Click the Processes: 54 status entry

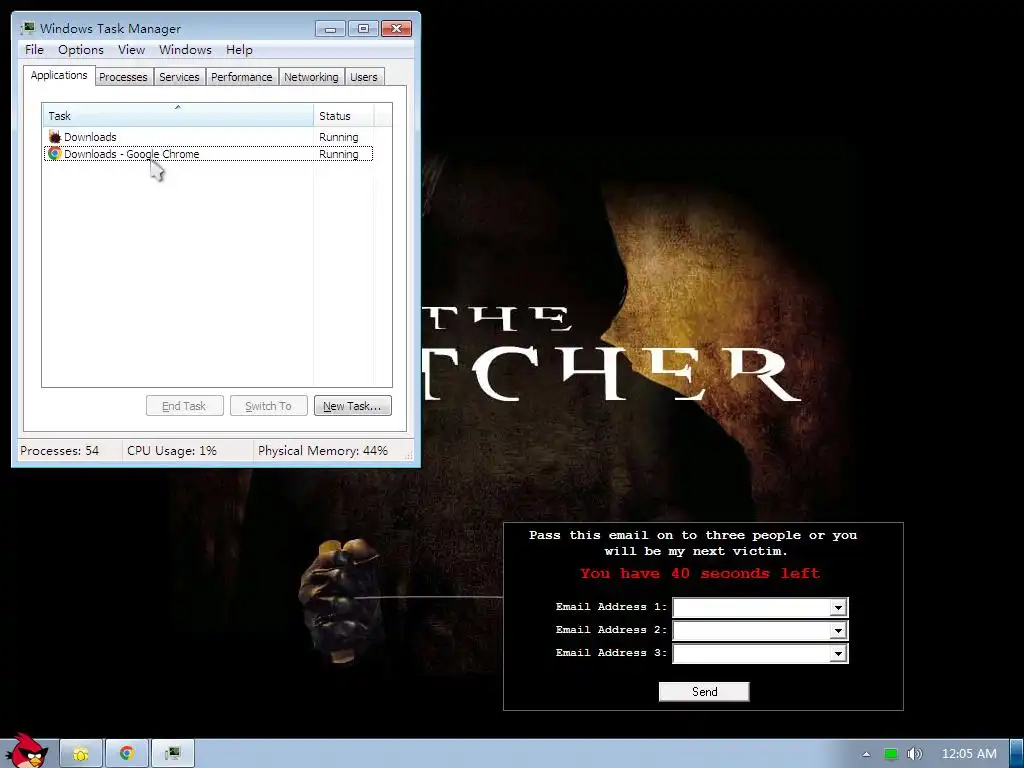pos(59,451)
